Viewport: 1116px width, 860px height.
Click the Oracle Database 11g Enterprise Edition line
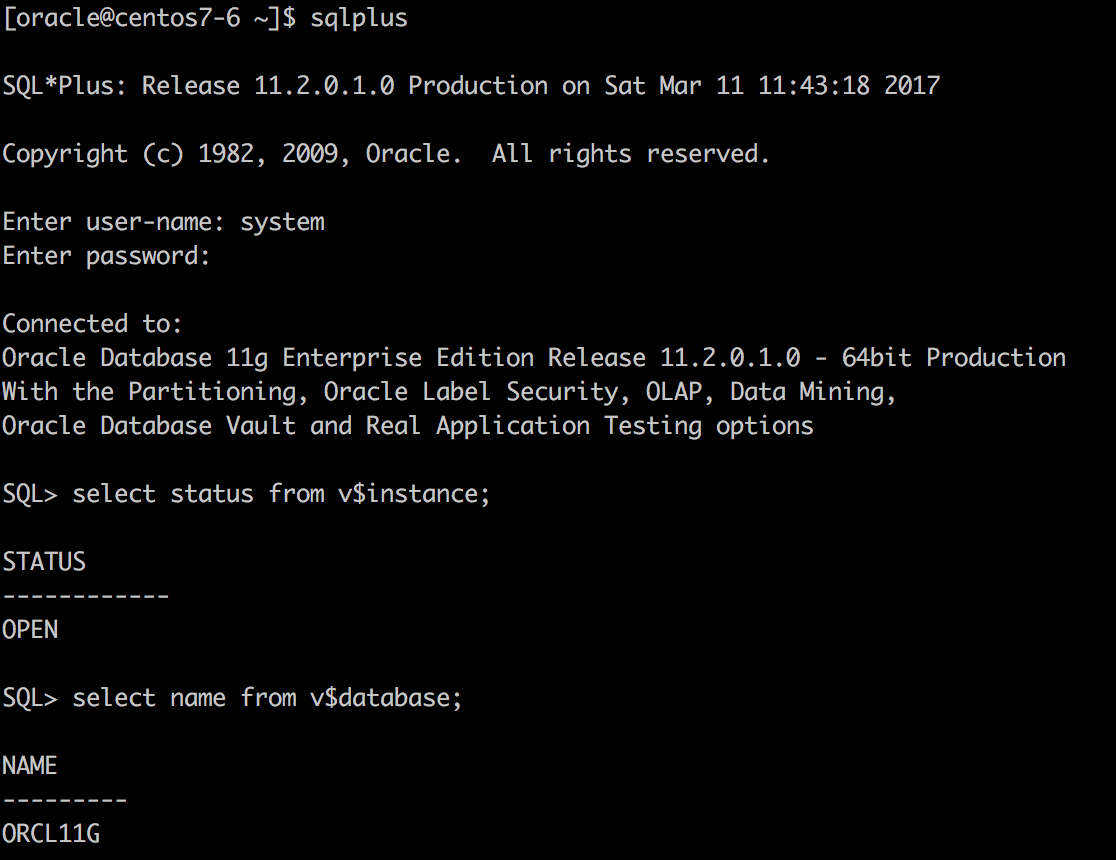click(534, 358)
